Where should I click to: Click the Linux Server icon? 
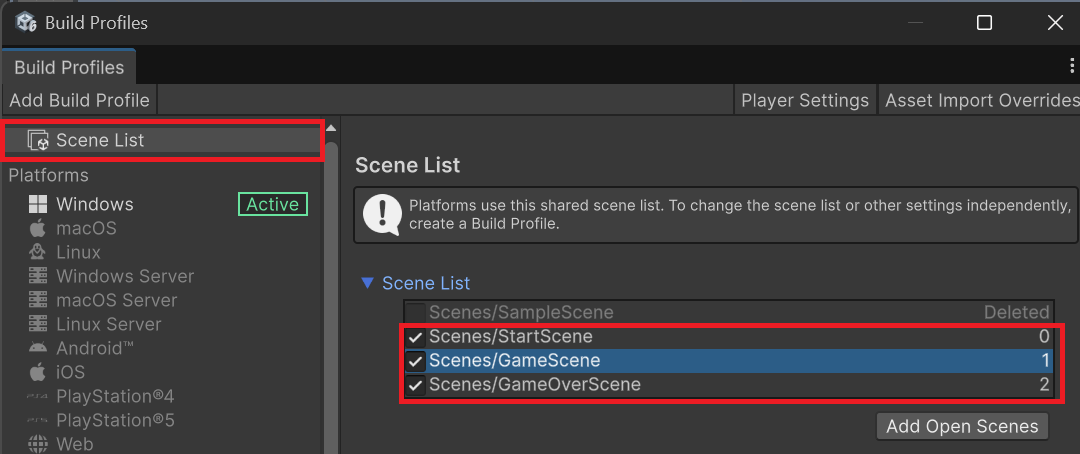coord(37,324)
